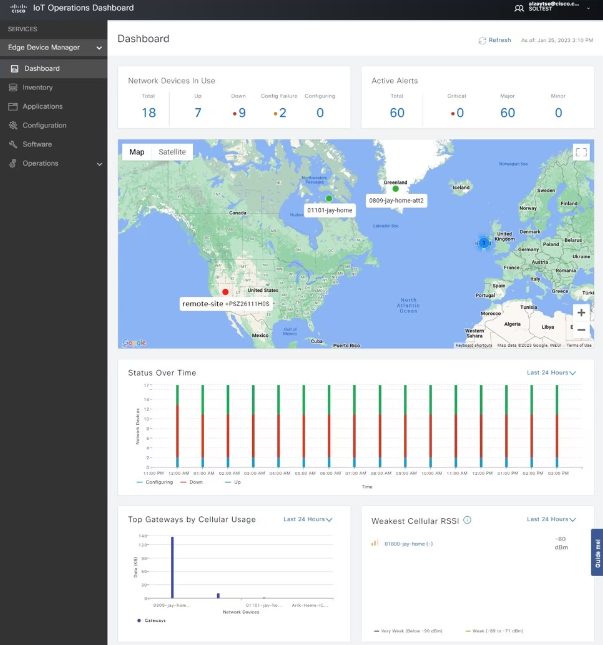Image resolution: width=603 pixels, height=645 pixels.
Task: Click the remote-site map label
Action: (x=227, y=304)
